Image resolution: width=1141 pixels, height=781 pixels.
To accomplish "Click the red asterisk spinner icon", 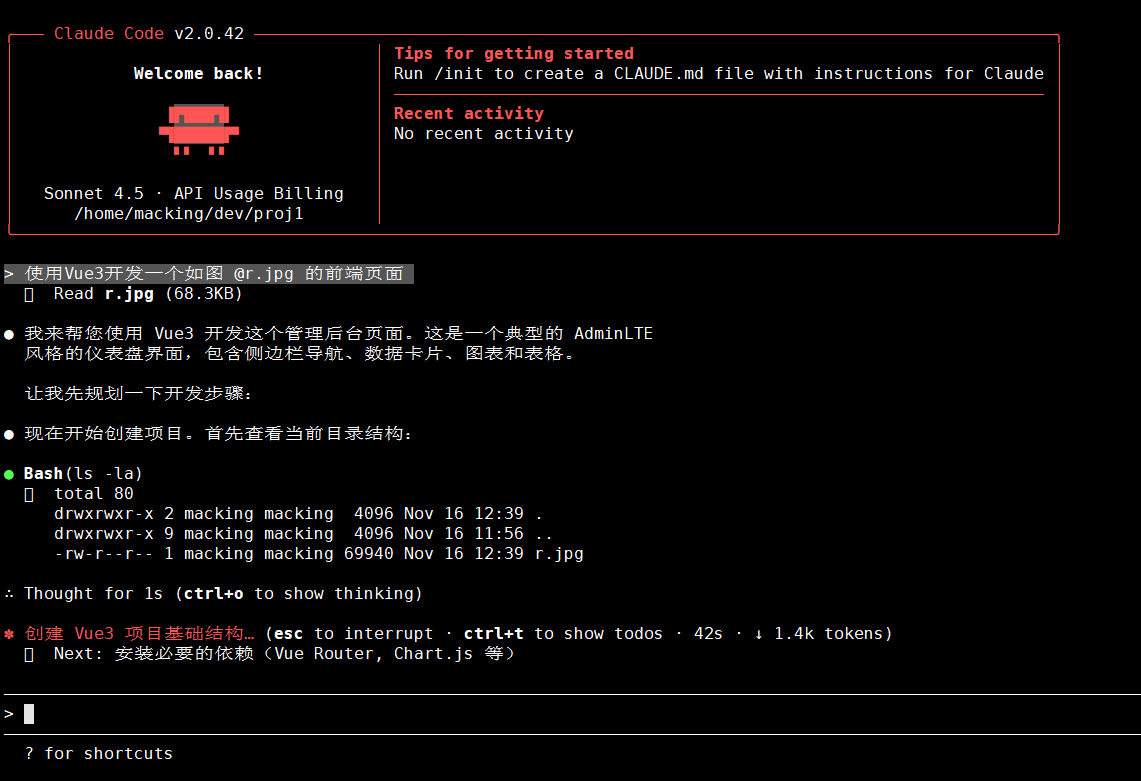I will [x=9, y=634].
